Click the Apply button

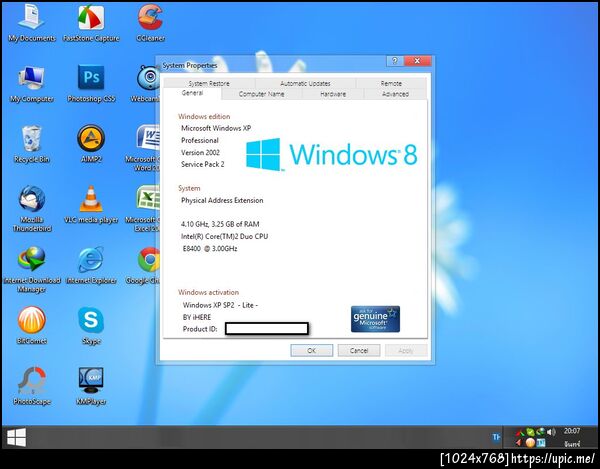pos(406,350)
